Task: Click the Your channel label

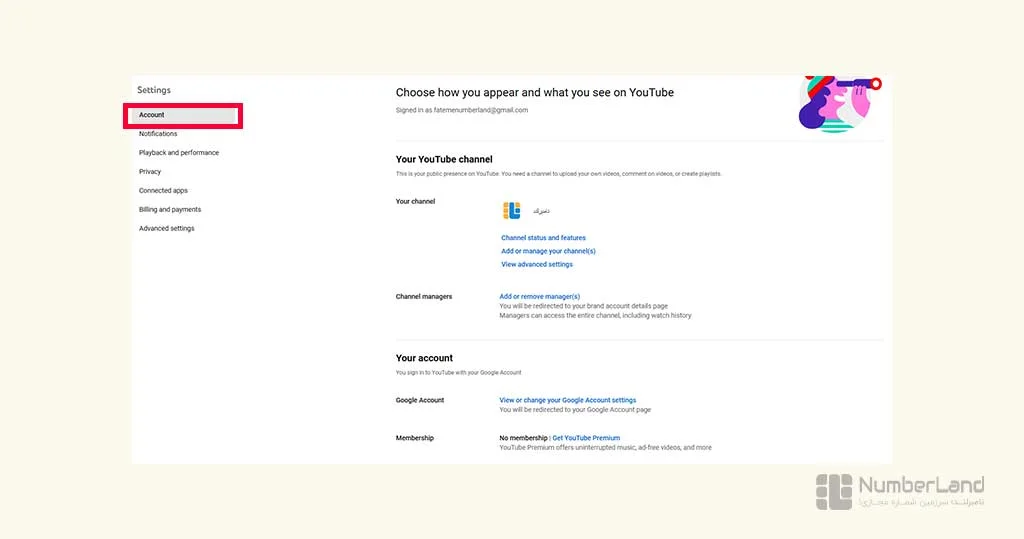Action: [x=415, y=201]
